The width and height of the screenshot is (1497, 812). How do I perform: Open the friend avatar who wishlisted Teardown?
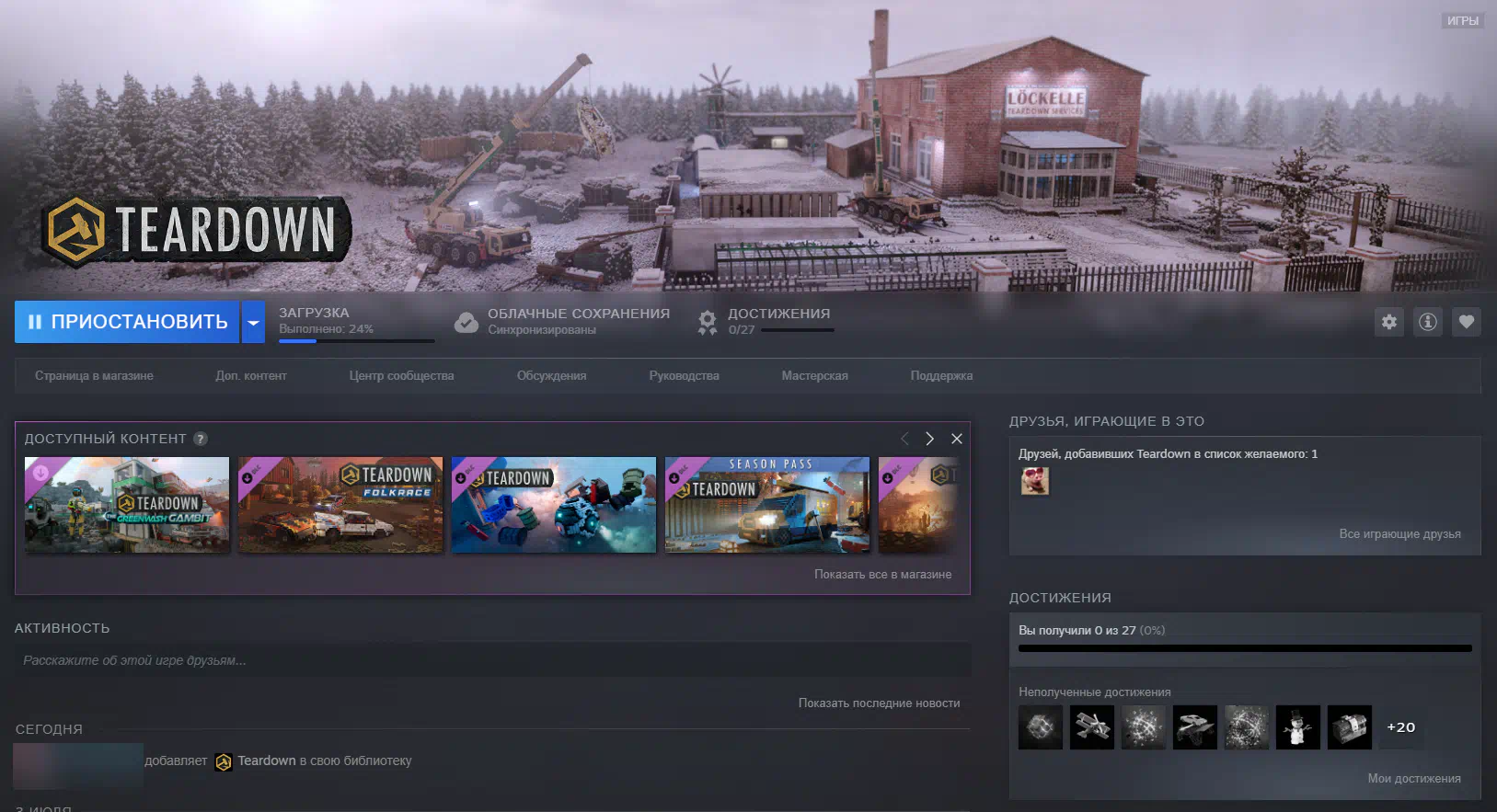[x=1035, y=481]
